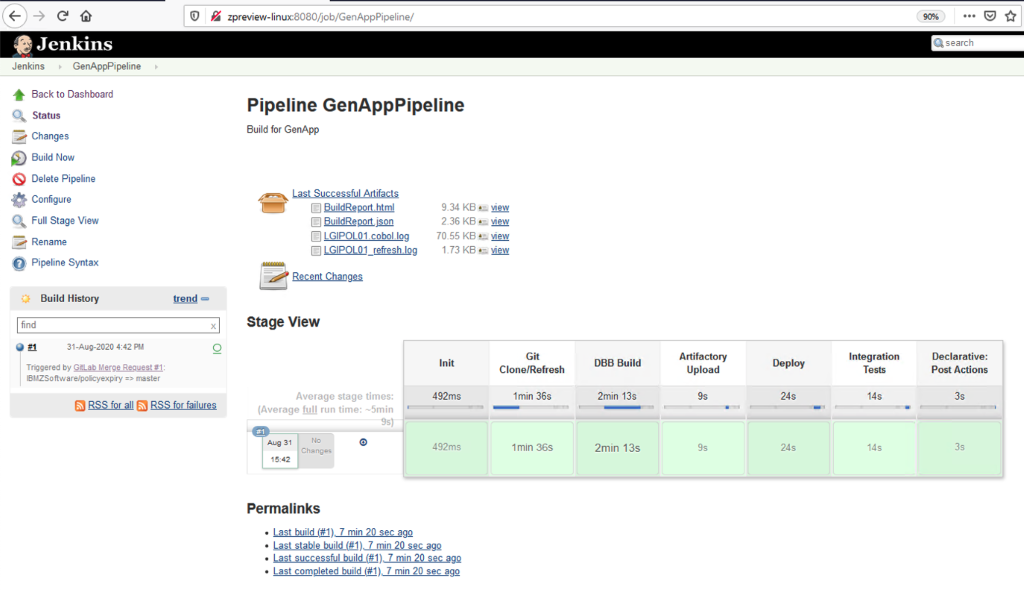Click the Configure gear icon
The image size is (1024, 590).
(x=19, y=200)
